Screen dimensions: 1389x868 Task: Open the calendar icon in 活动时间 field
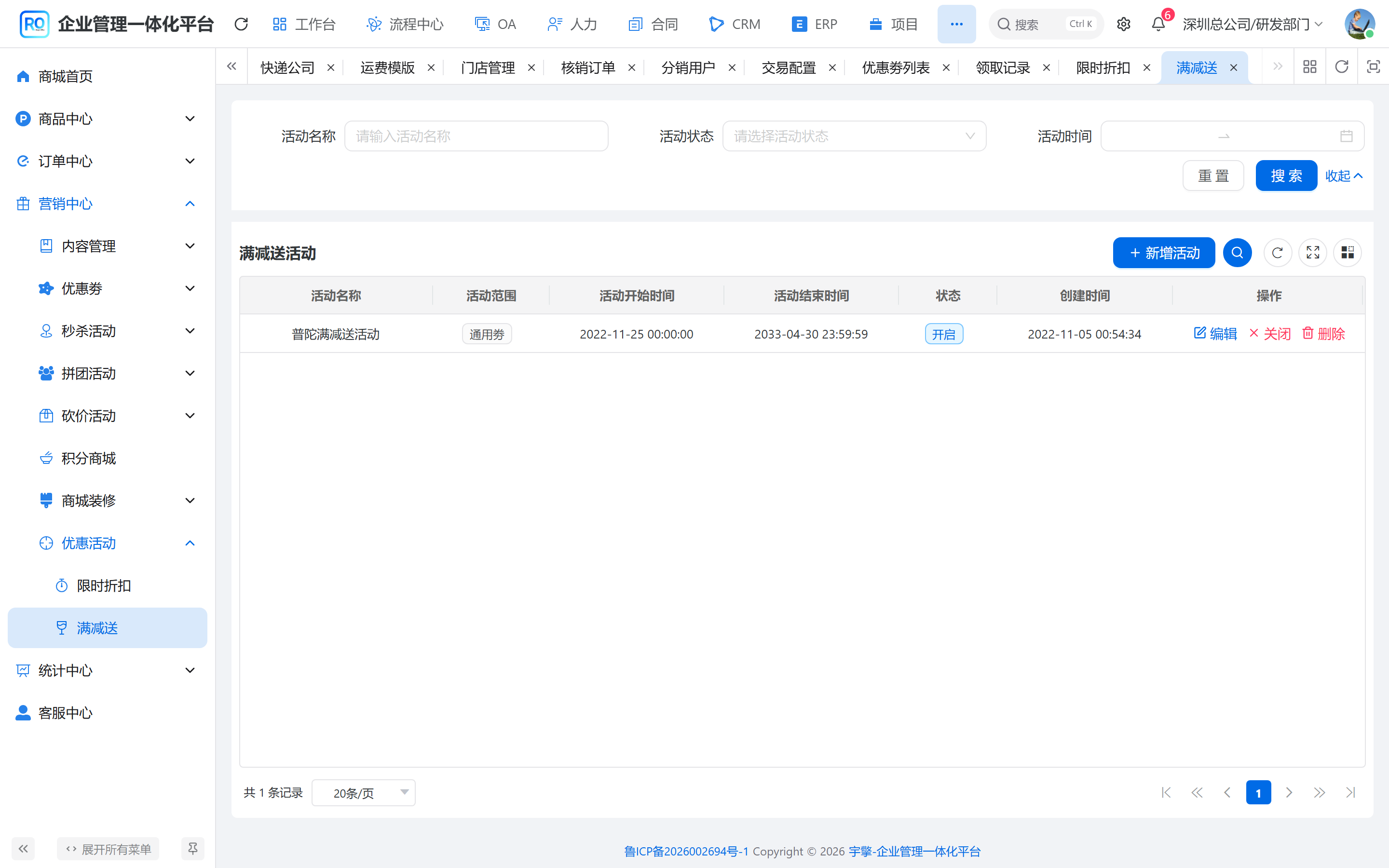click(1346, 136)
